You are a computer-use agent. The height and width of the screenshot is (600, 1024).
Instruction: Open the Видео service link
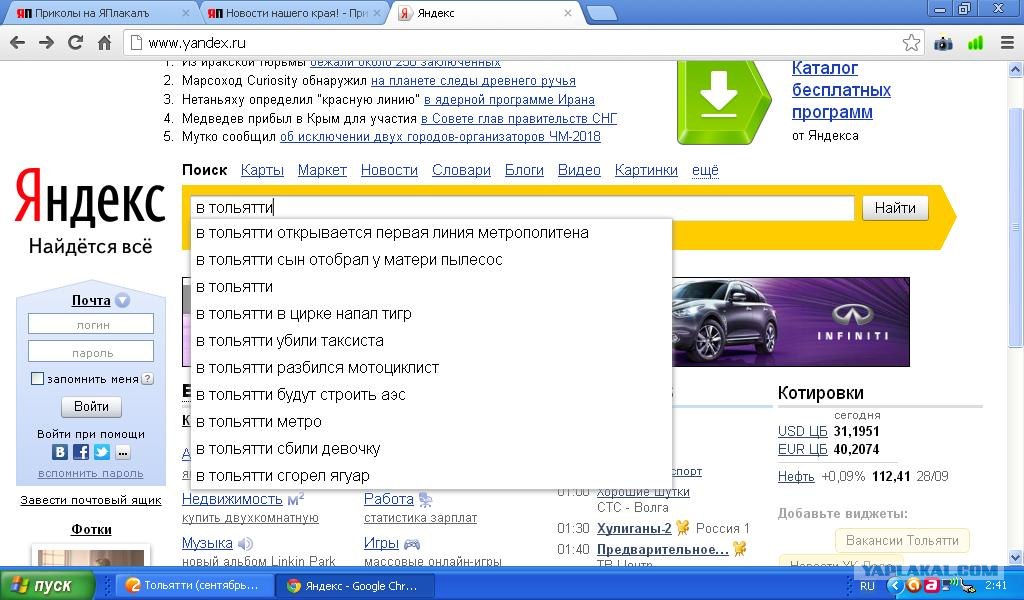[x=579, y=170]
